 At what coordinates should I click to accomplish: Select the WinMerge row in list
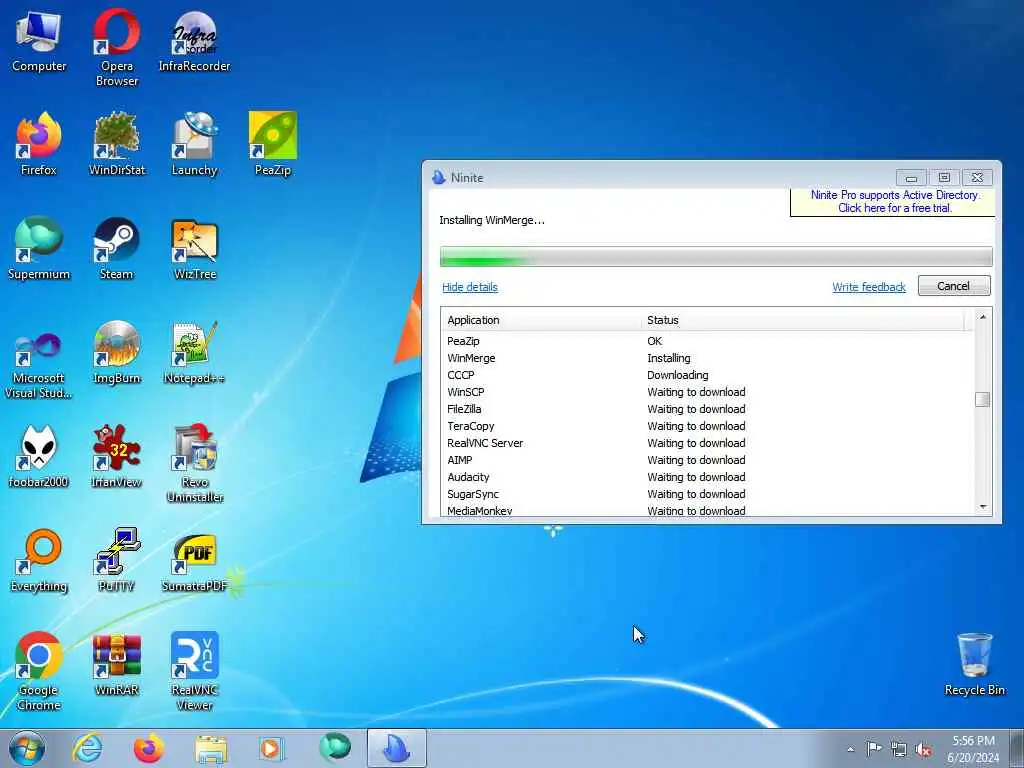click(x=707, y=358)
